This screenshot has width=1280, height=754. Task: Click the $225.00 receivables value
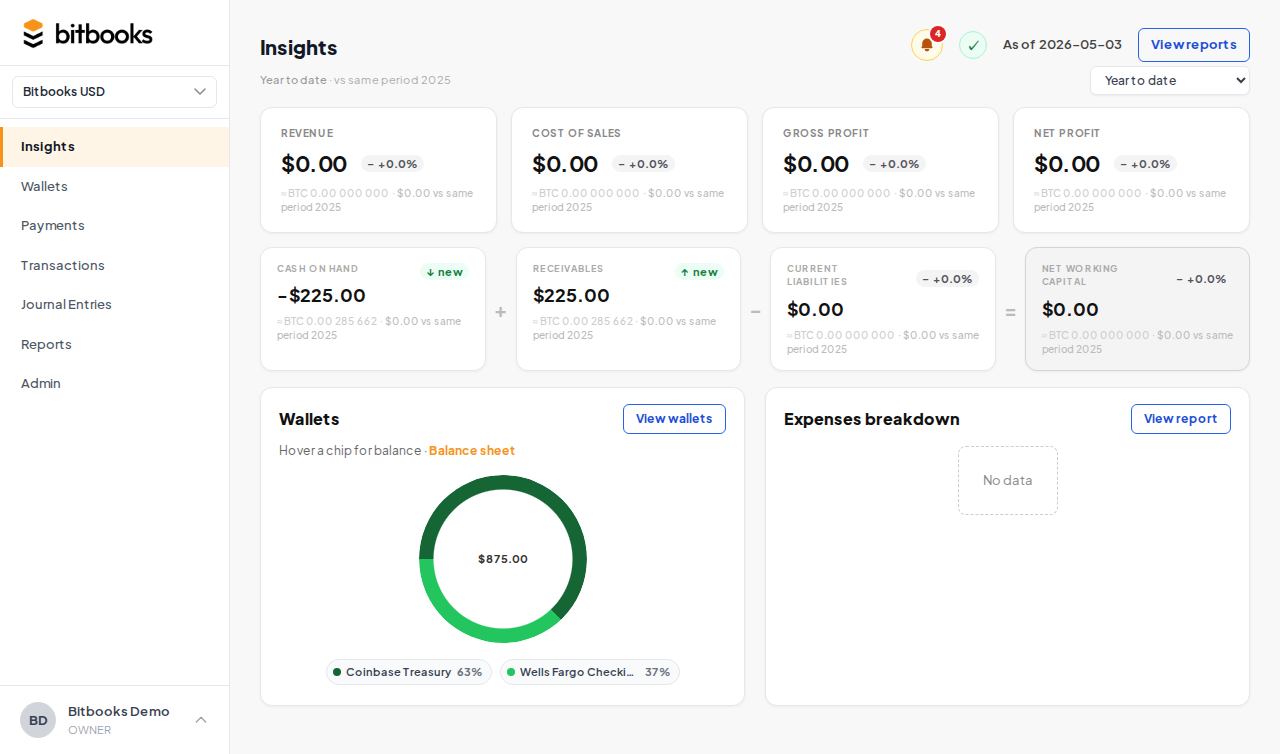[571, 296]
